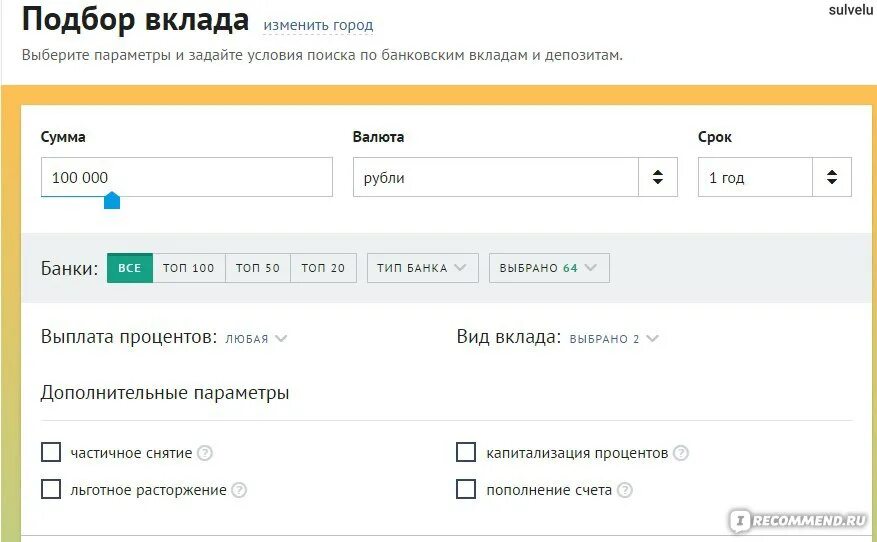Switch to ТОП 20 banks filter
The image size is (877, 542).
coord(323,268)
